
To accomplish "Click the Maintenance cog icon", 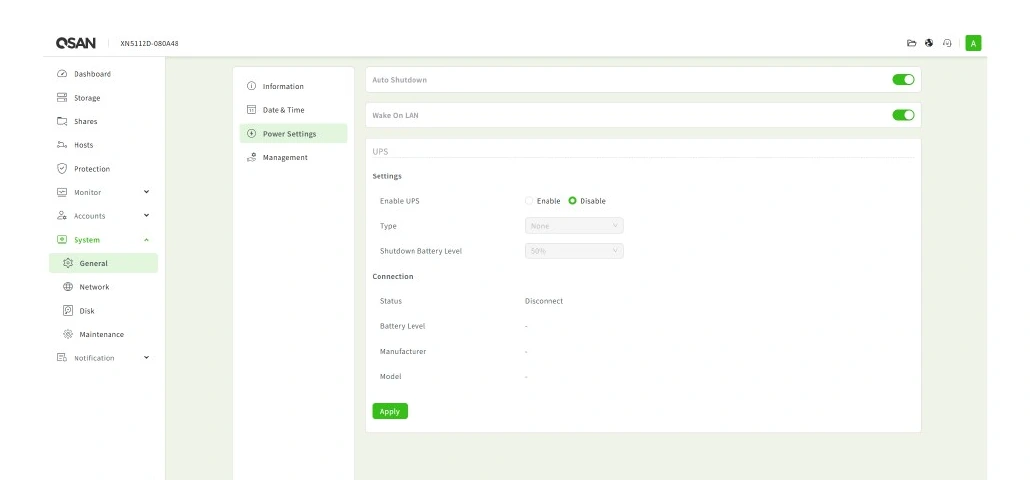I will point(68,334).
